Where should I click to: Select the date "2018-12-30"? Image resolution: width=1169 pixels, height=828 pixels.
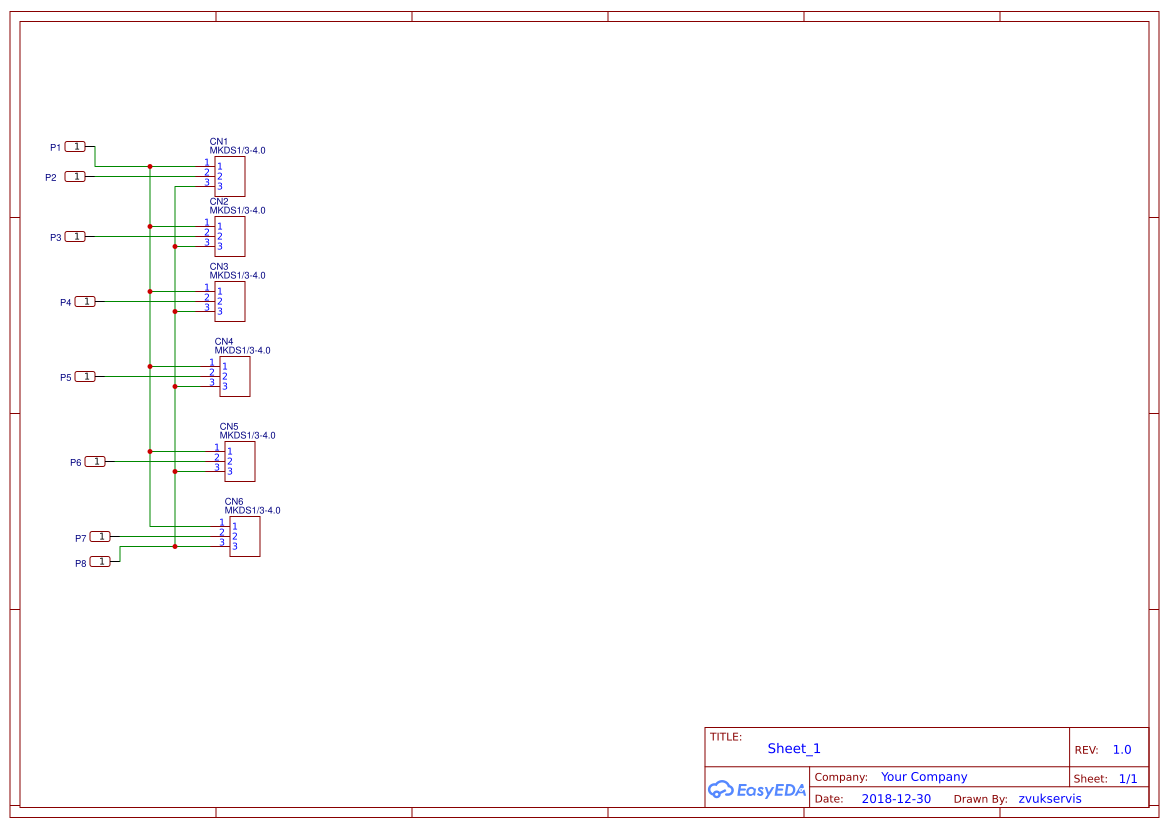coord(896,799)
